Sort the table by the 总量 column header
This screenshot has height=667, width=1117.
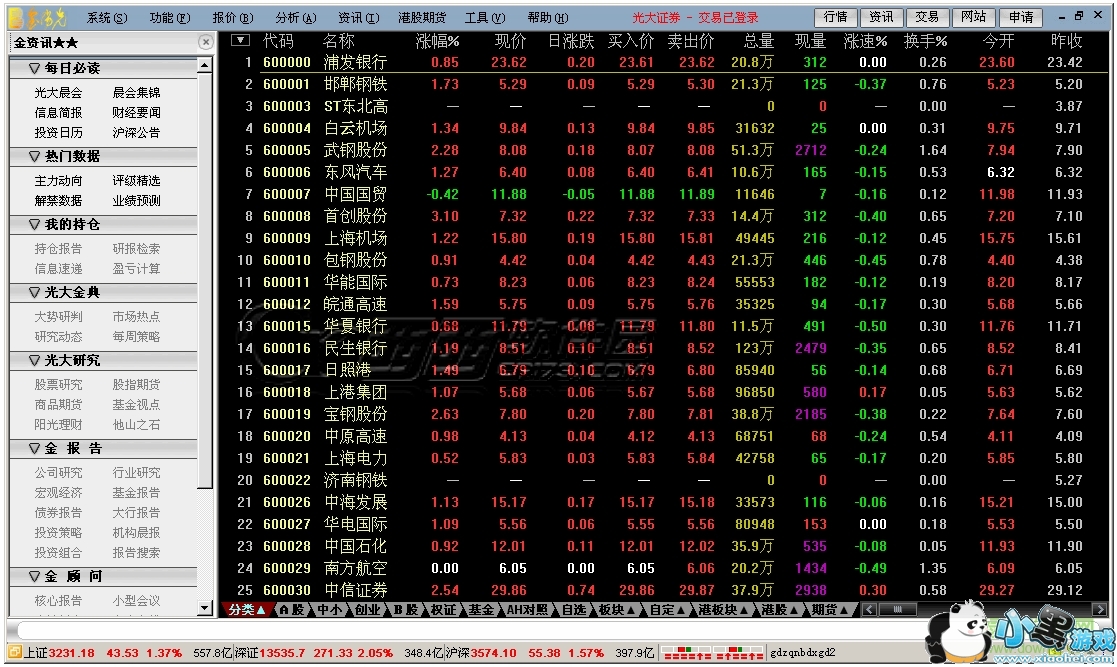coord(758,41)
